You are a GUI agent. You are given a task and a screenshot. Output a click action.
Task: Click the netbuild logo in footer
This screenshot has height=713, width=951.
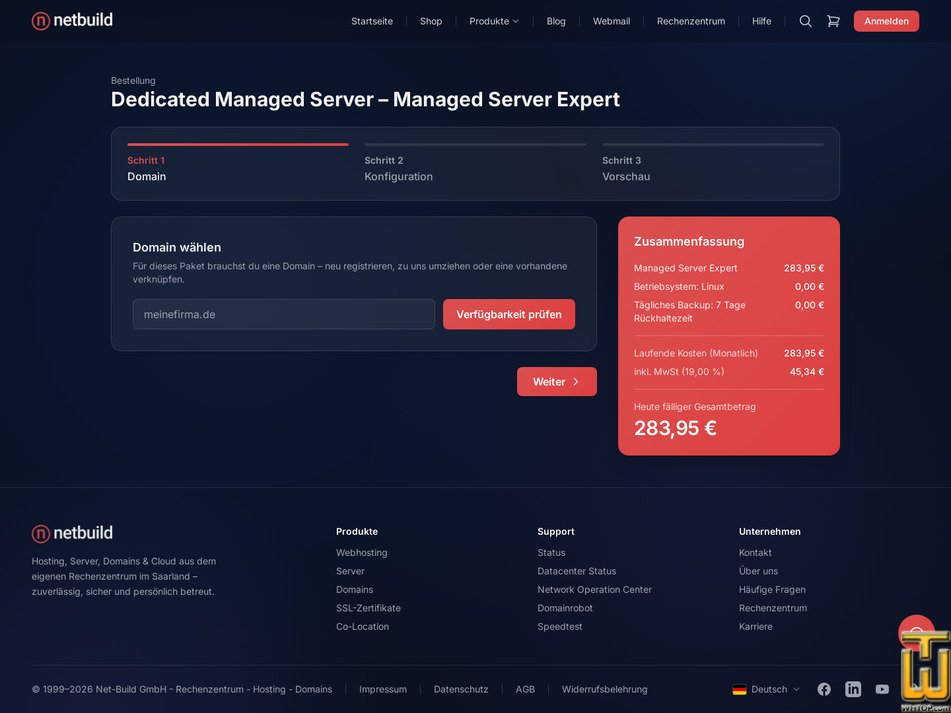click(x=72, y=533)
